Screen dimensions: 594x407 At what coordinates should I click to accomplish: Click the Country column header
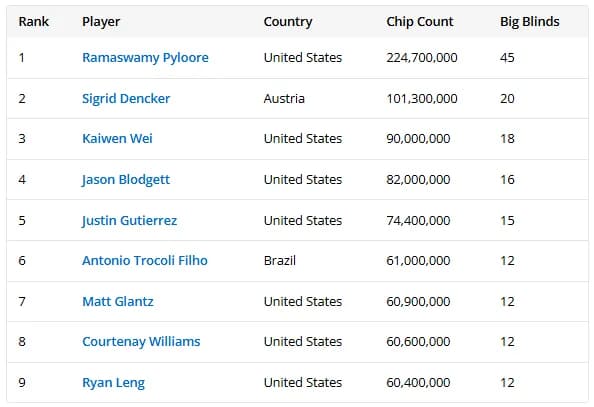coord(288,22)
